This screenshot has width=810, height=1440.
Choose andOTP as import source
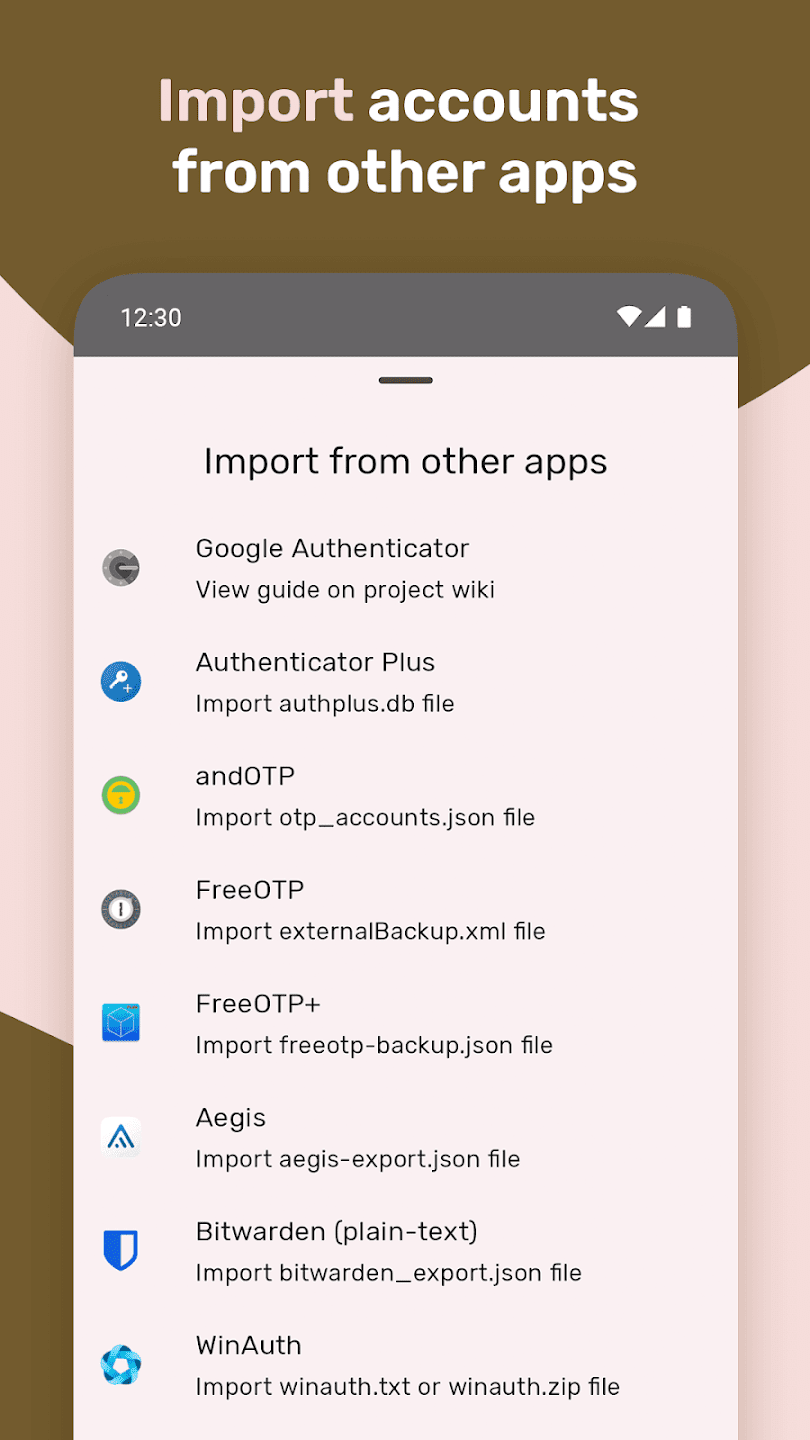tap(245, 776)
